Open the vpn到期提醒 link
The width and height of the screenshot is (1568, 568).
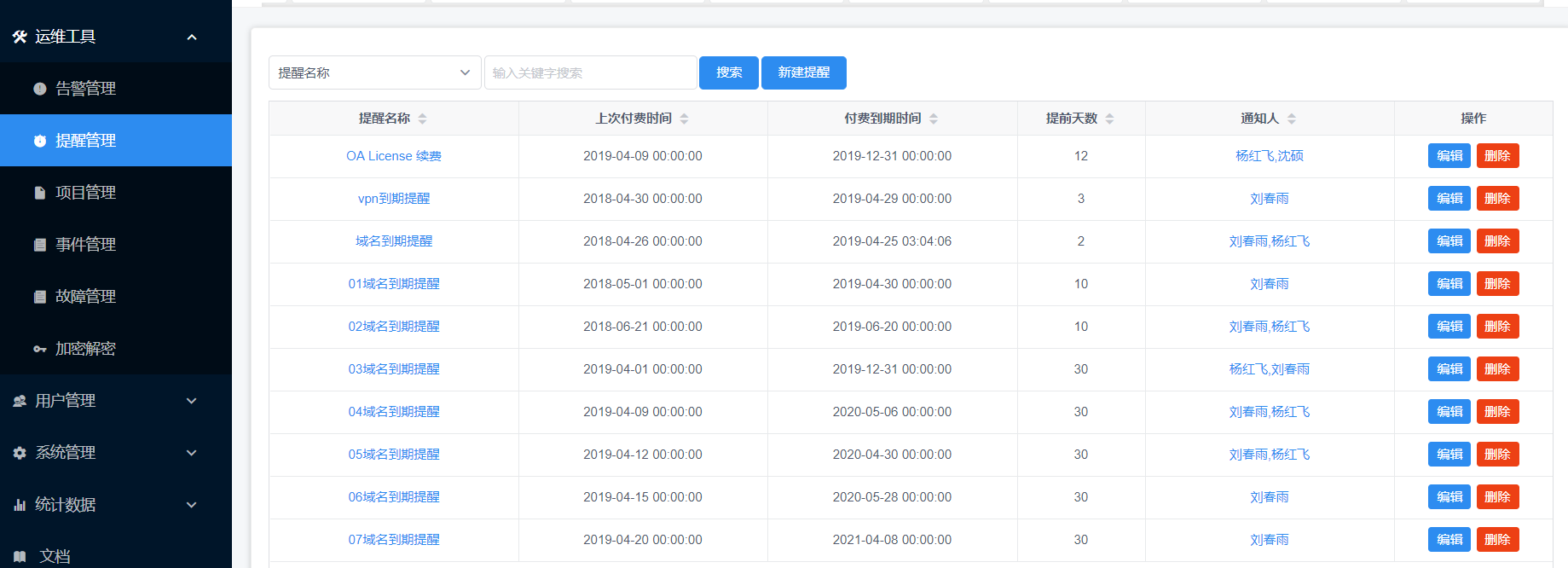(394, 199)
